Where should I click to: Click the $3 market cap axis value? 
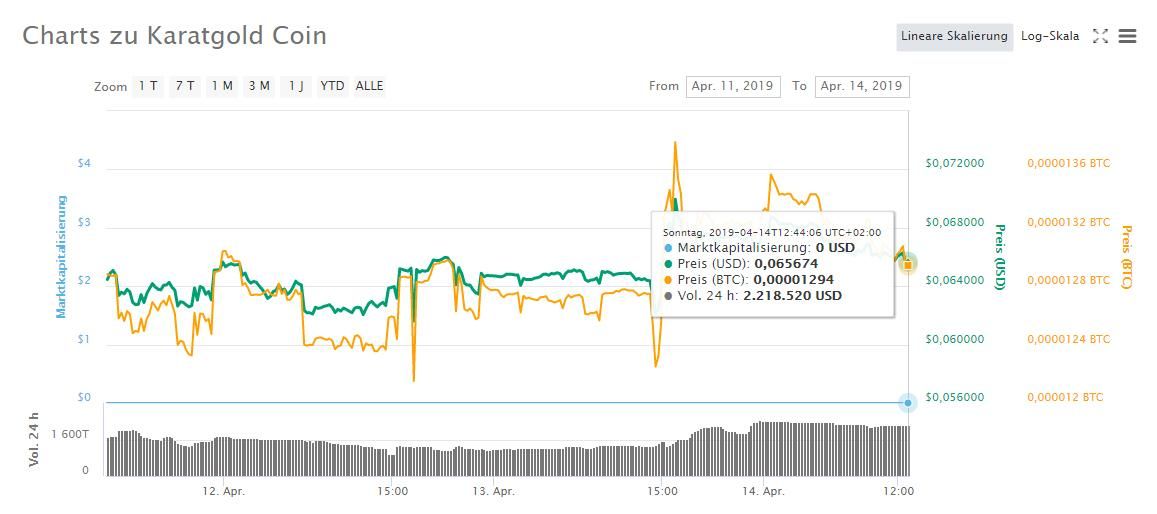tap(84, 222)
